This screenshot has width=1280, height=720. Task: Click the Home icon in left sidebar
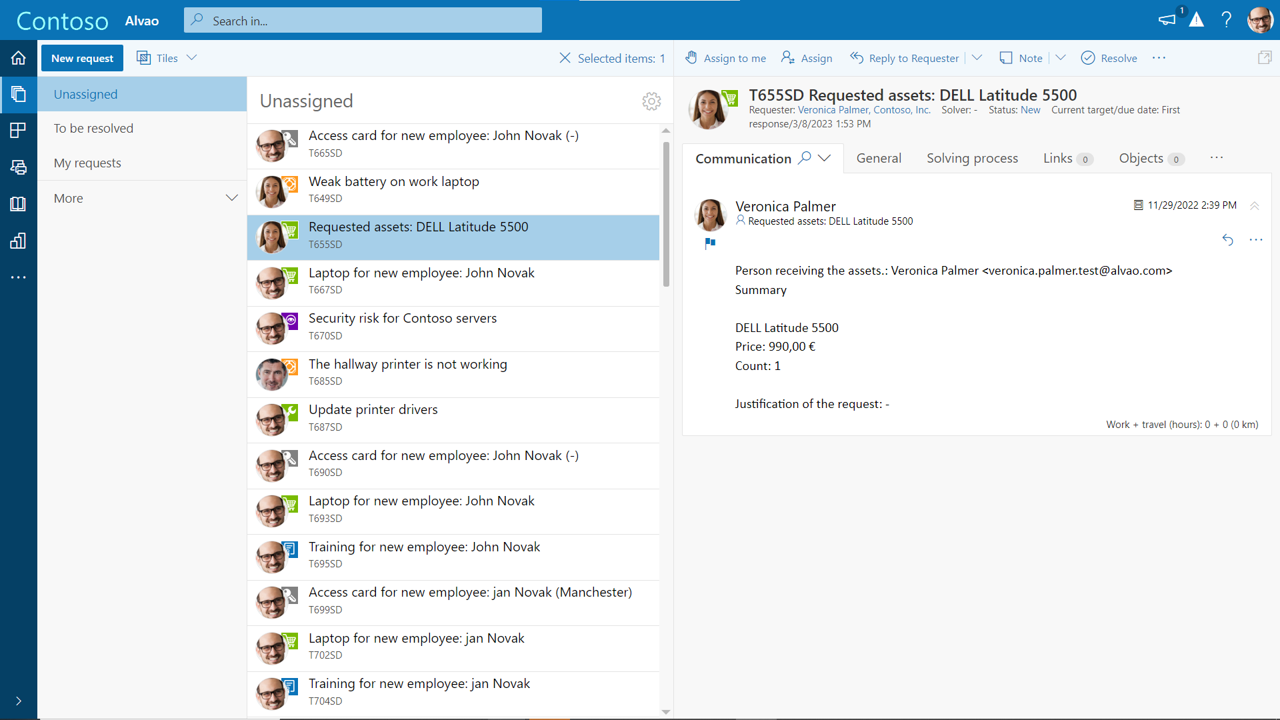pyautogui.click(x=18, y=58)
